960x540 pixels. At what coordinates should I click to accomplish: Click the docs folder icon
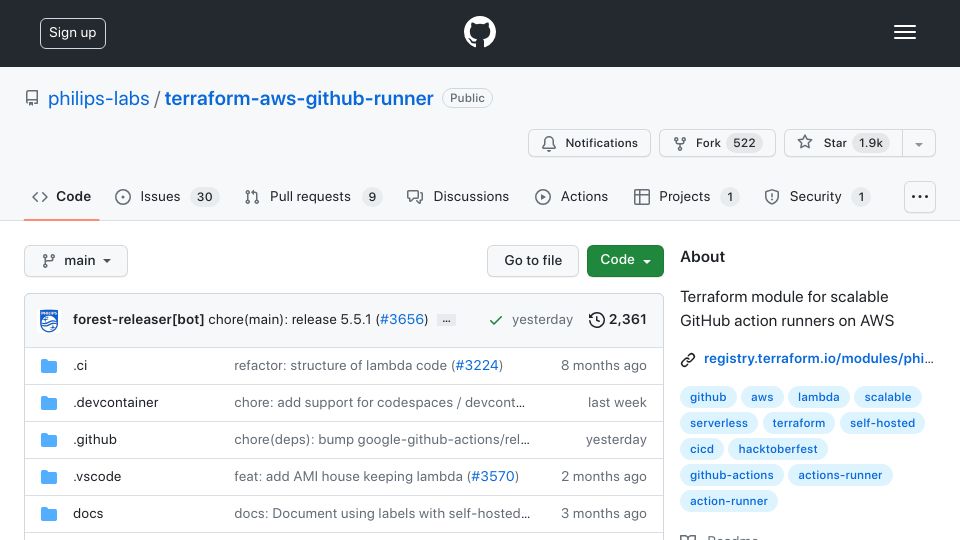click(49, 514)
